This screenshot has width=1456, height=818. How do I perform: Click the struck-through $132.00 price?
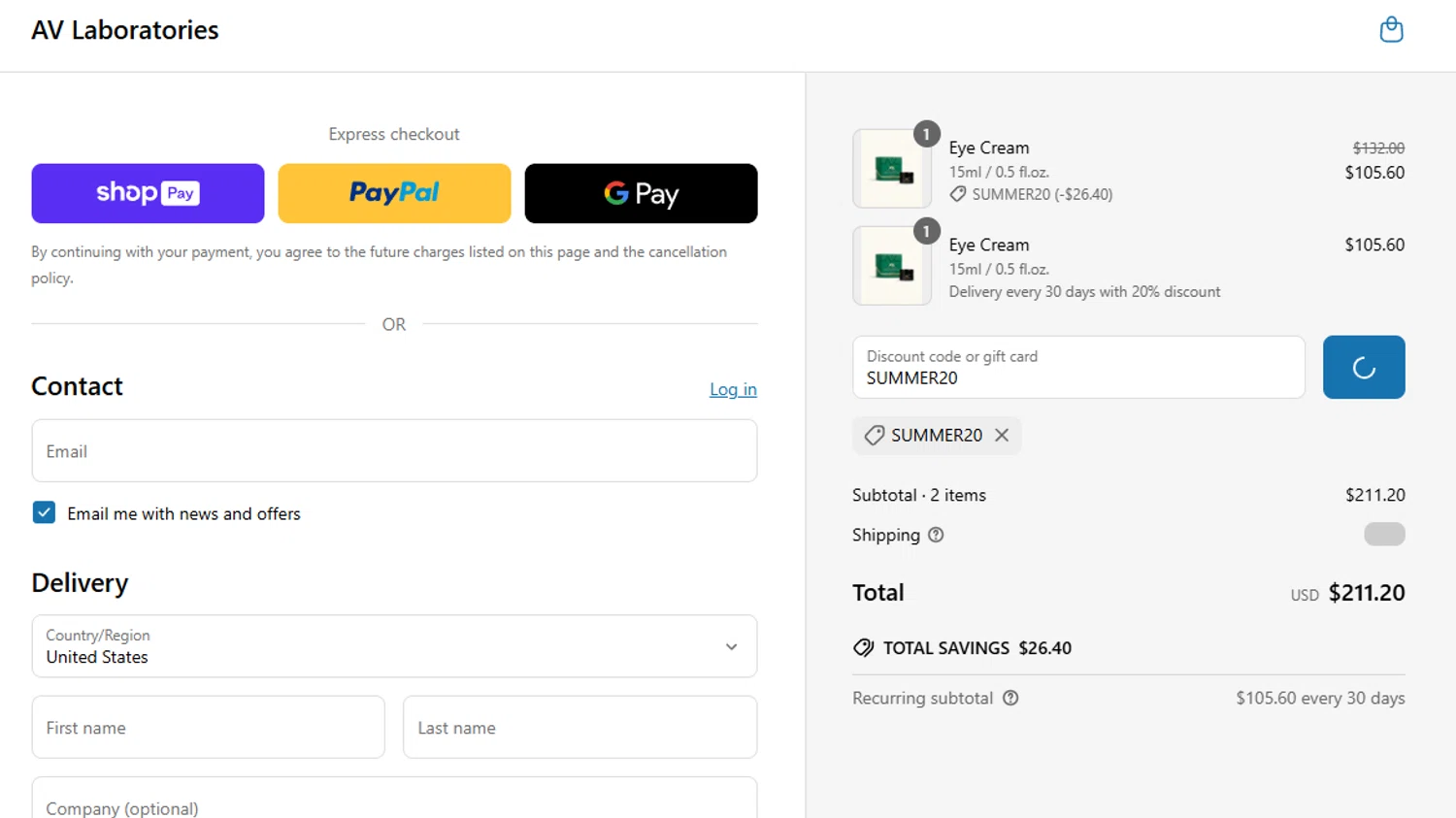coord(1378,148)
